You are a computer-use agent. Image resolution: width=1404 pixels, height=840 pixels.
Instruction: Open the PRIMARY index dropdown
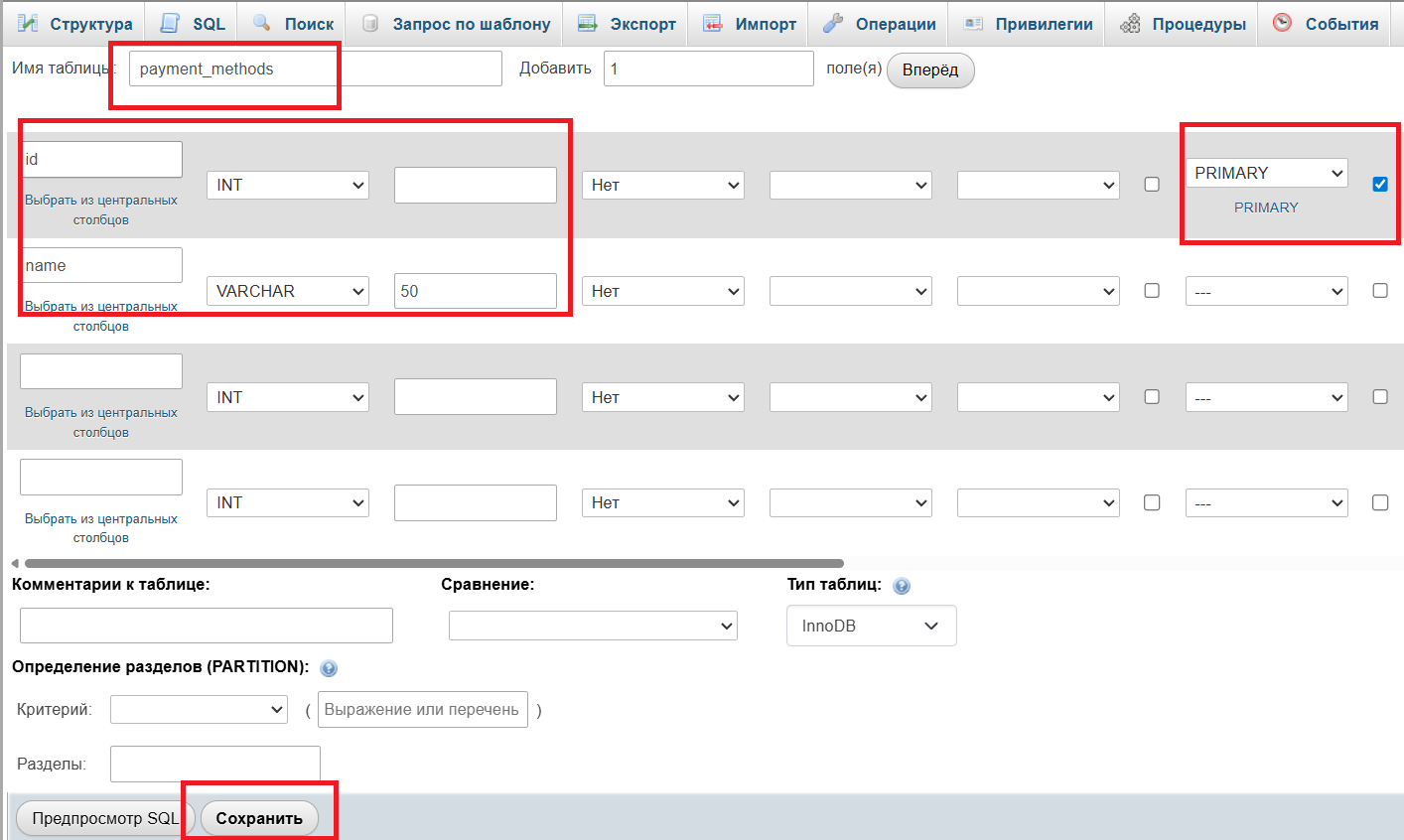pyautogui.click(x=1266, y=173)
